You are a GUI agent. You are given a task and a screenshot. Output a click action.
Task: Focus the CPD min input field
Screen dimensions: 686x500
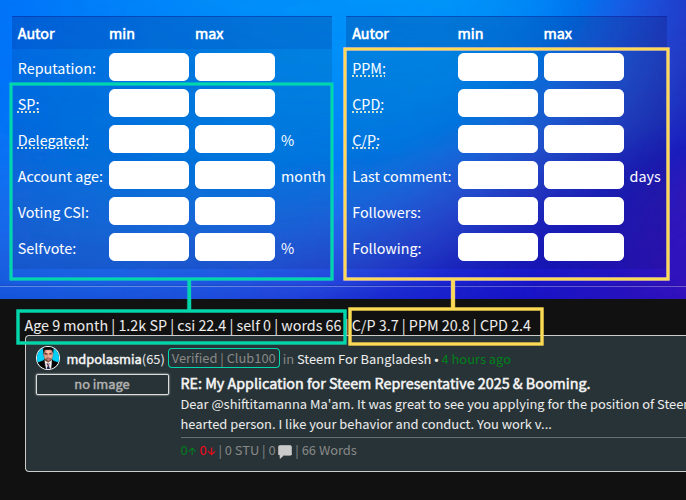coord(498,103)
